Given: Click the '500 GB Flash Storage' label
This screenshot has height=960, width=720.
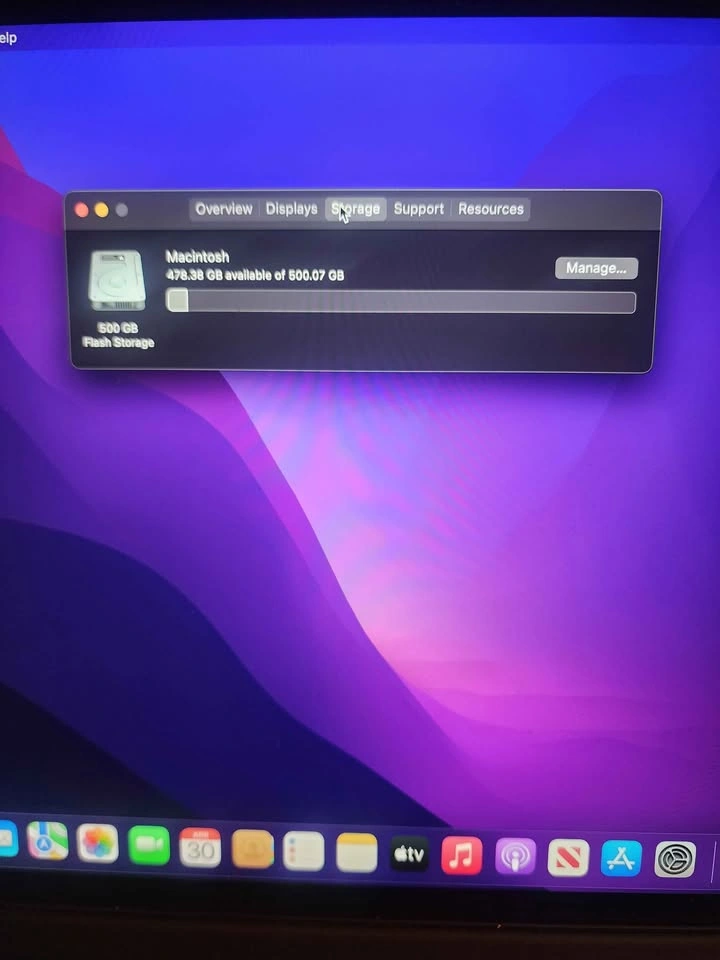Looking at the screenshot, I should (118, 336).
